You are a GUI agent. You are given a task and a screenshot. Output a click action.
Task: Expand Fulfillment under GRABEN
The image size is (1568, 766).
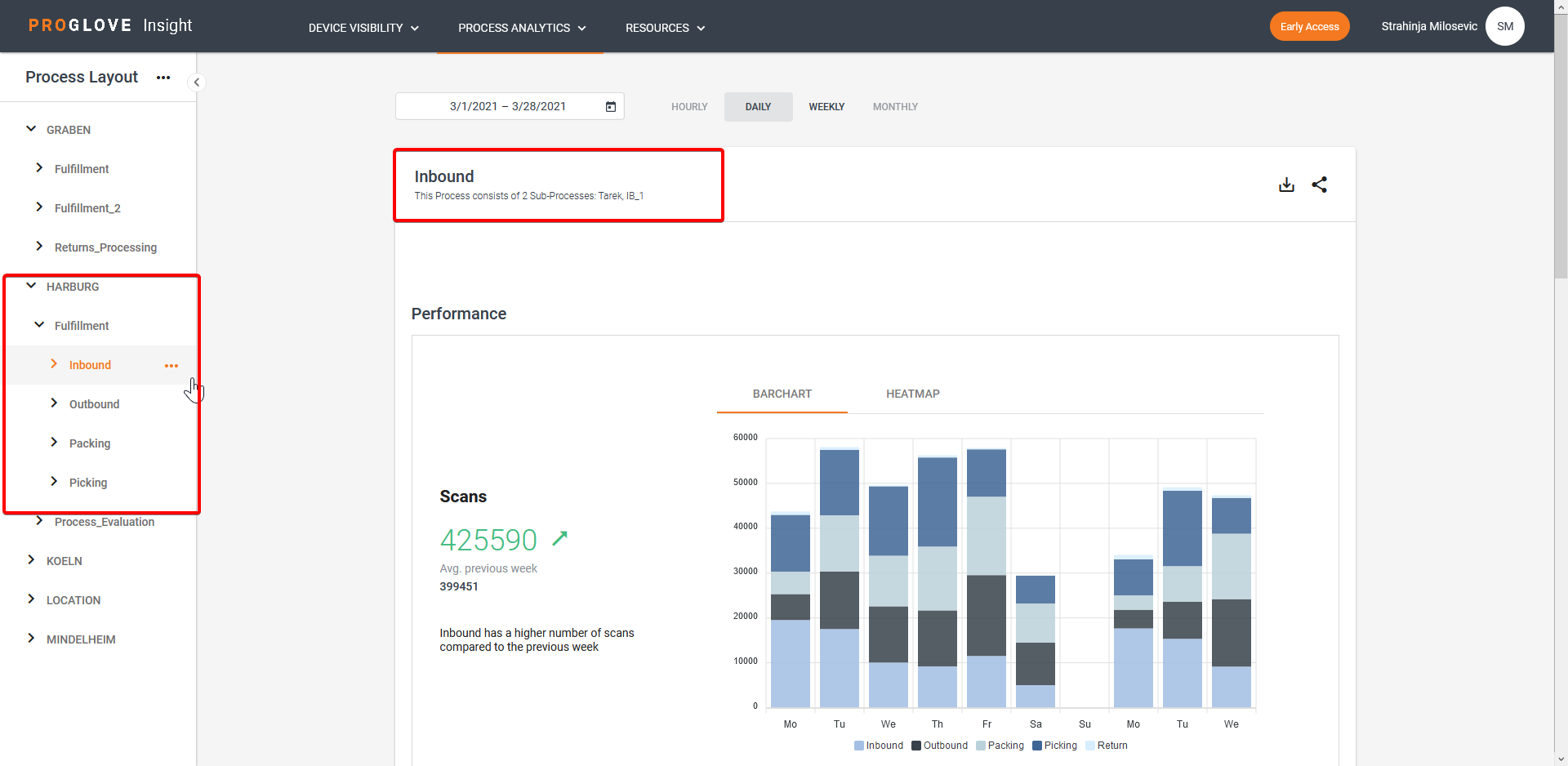coord(39,168)
